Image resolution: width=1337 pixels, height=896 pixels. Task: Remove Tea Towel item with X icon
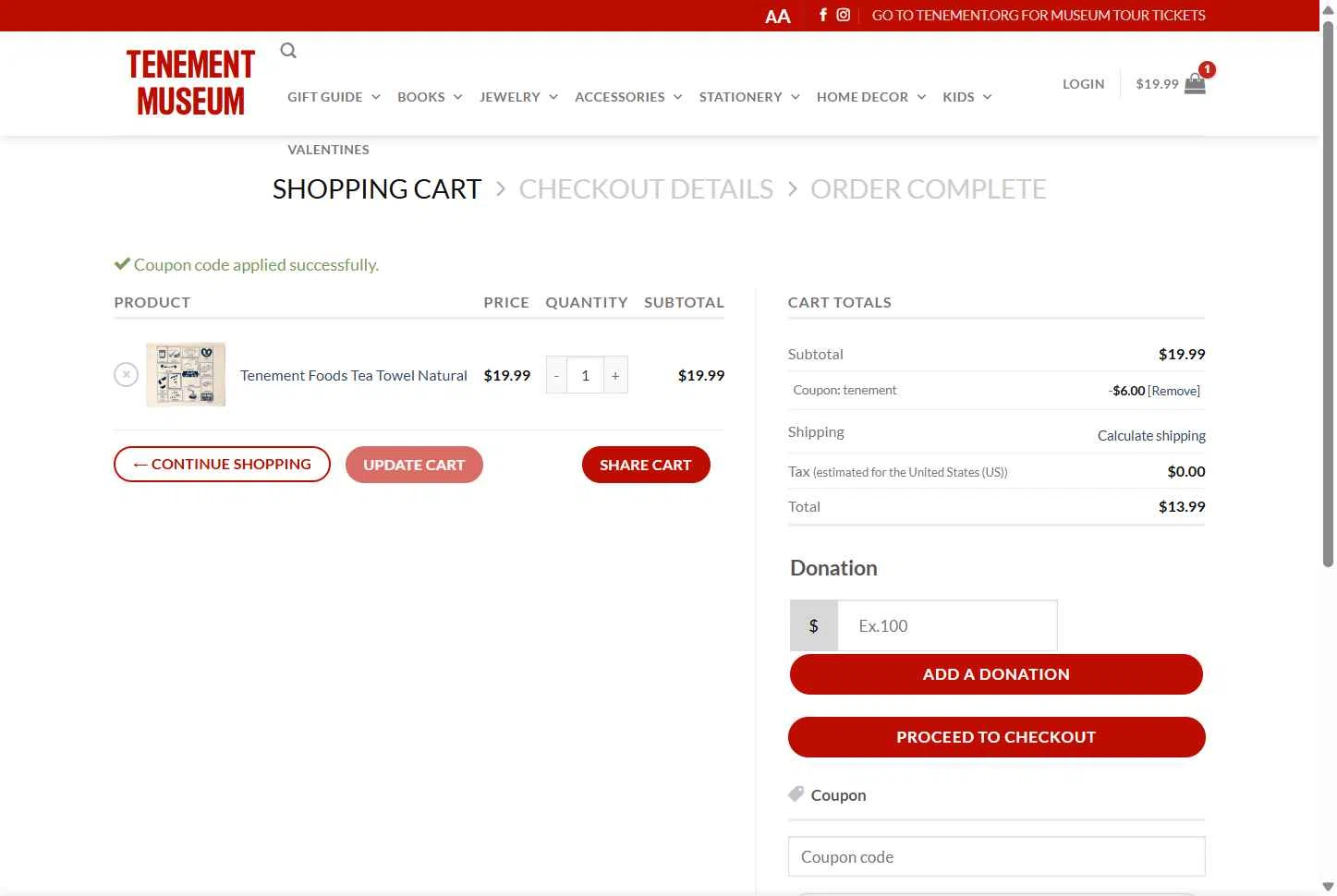pos(127,374)
